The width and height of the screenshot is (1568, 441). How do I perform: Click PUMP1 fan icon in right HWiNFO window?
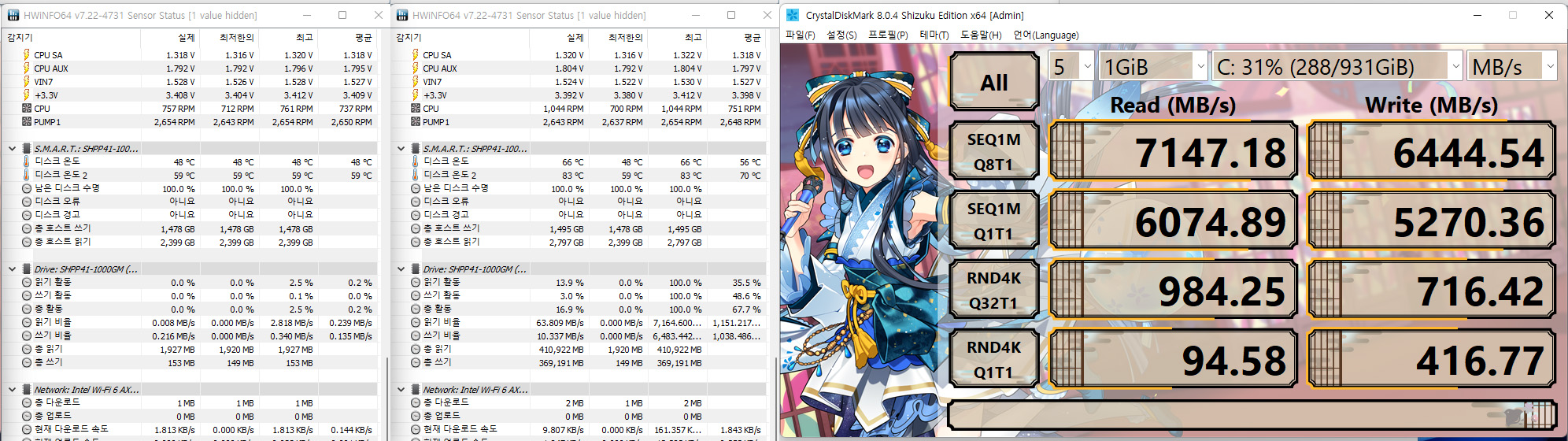(x=415, y=122)
